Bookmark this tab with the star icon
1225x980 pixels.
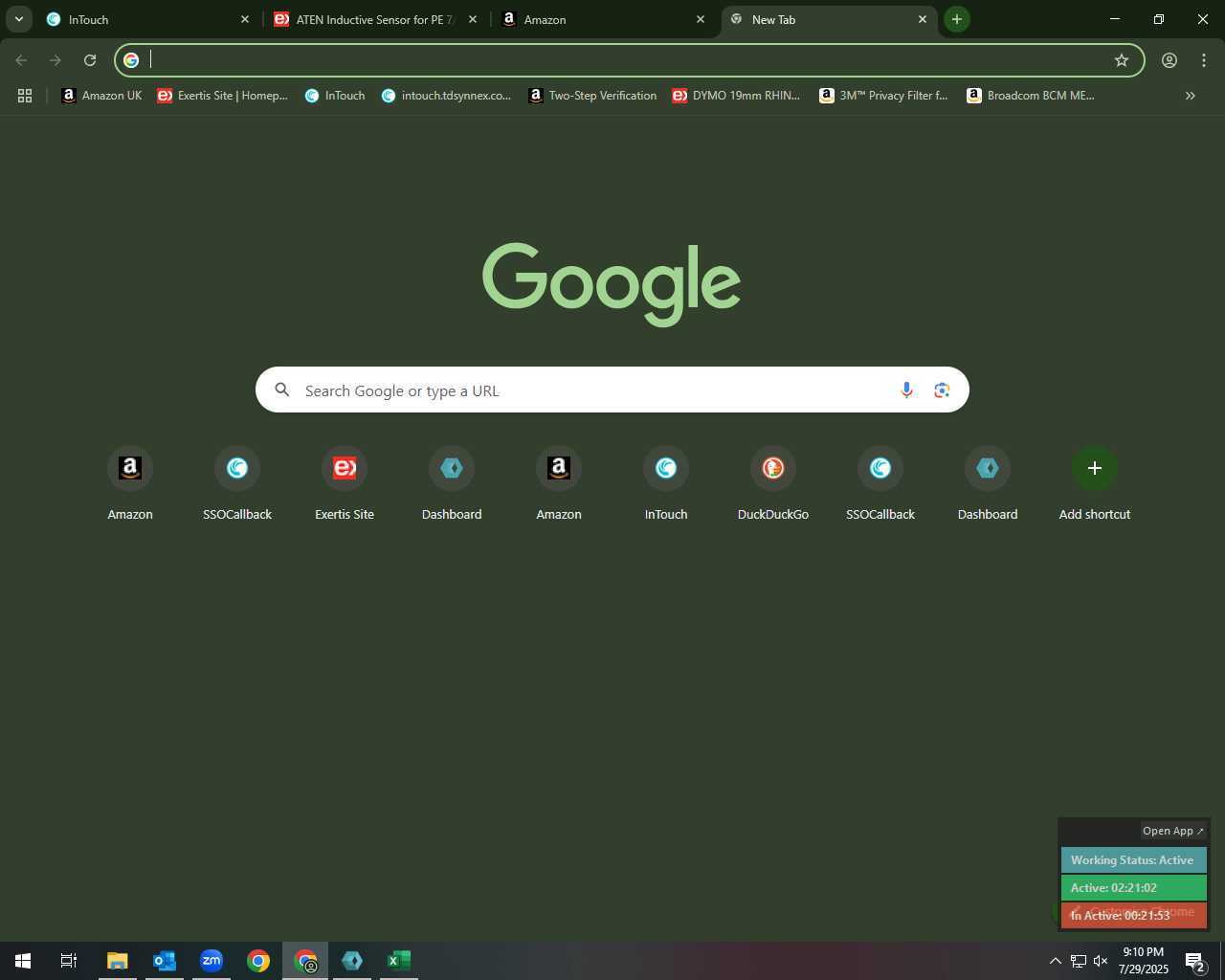point(1122,60)
